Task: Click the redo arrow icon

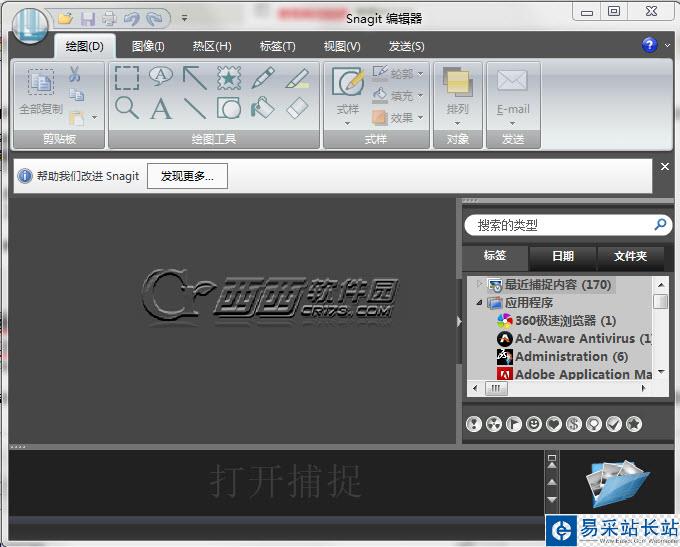Action: (x=154, y=18)
